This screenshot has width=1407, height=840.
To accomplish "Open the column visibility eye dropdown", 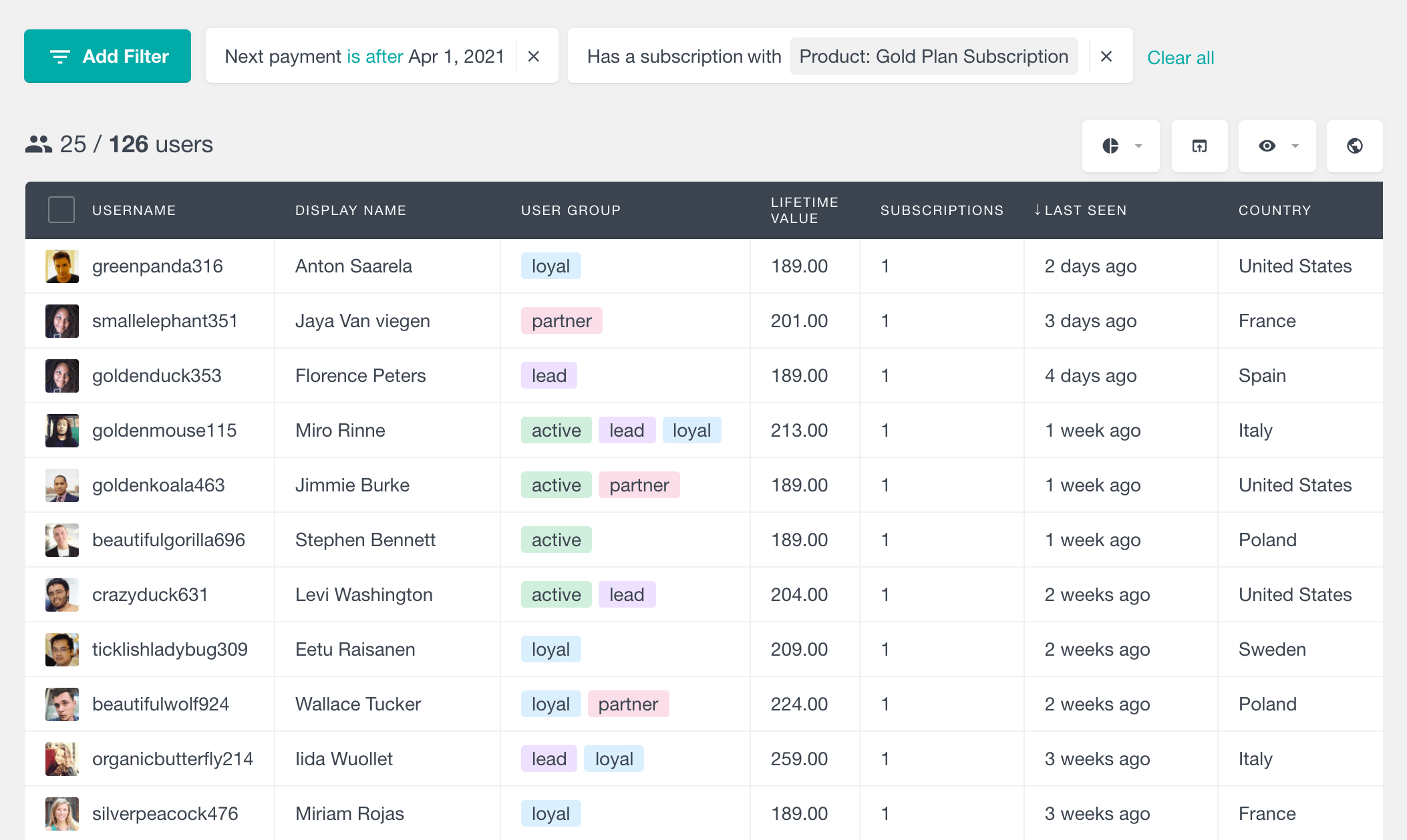I will (1277, 146).
